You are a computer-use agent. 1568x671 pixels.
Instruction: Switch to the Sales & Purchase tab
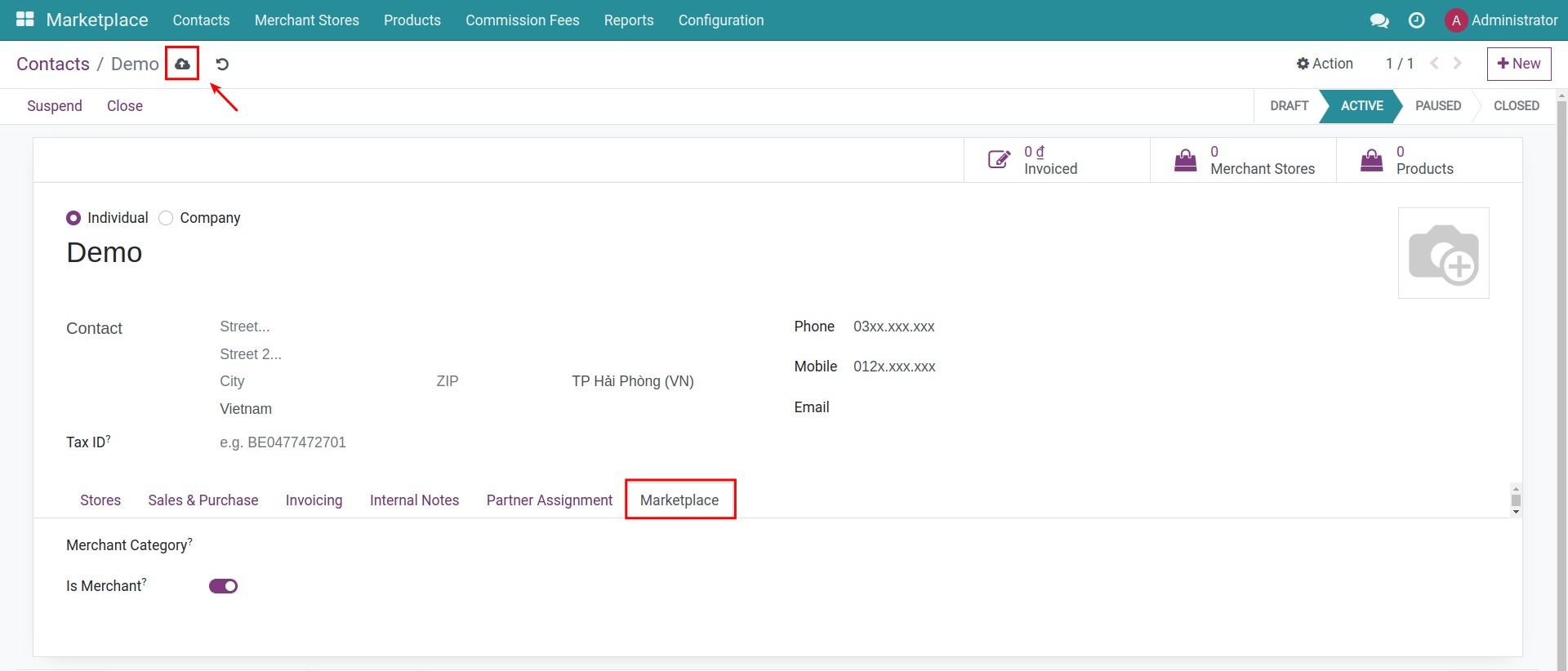coord(203,500)
